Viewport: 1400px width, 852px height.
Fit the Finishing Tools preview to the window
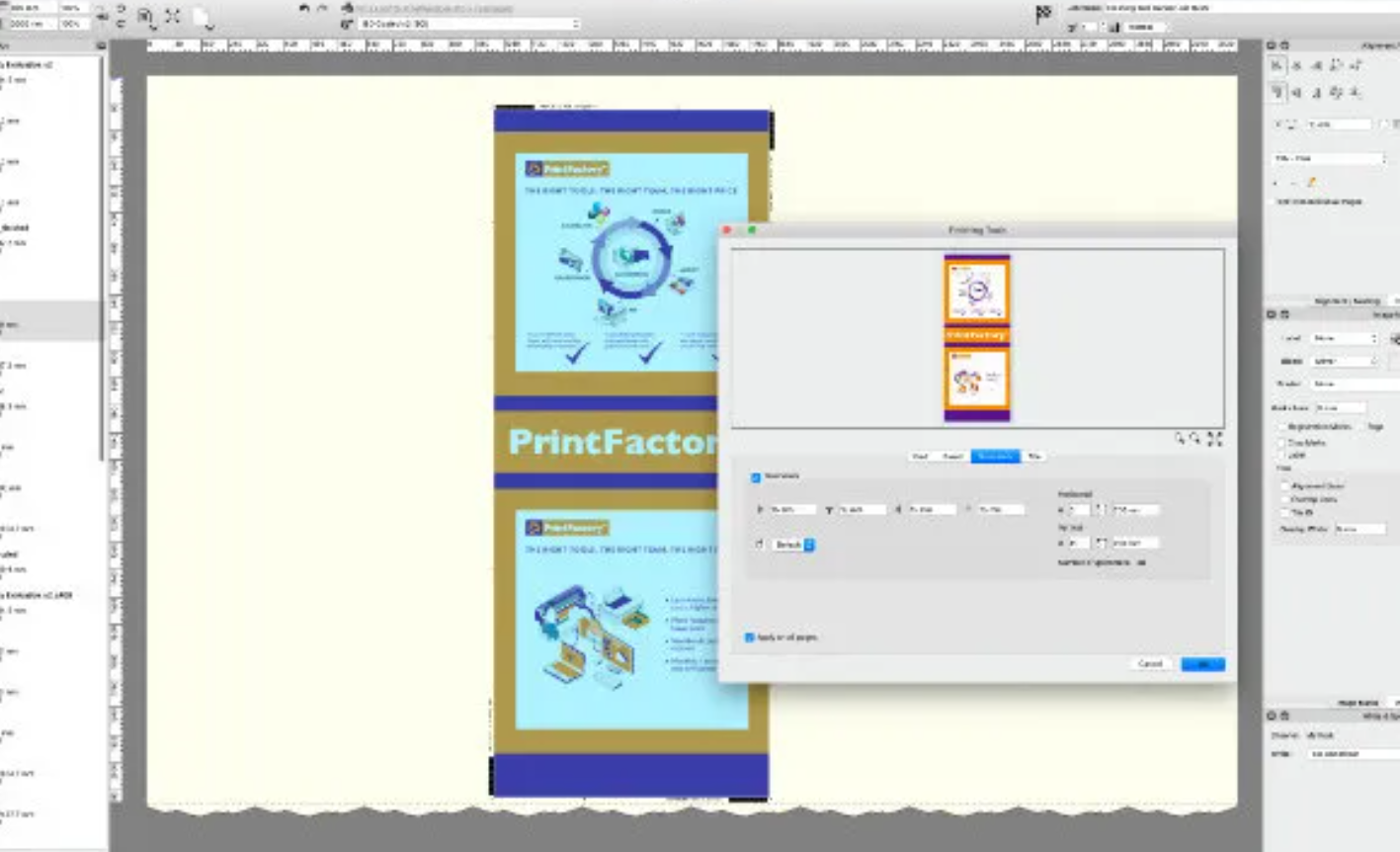point(1215,439)
